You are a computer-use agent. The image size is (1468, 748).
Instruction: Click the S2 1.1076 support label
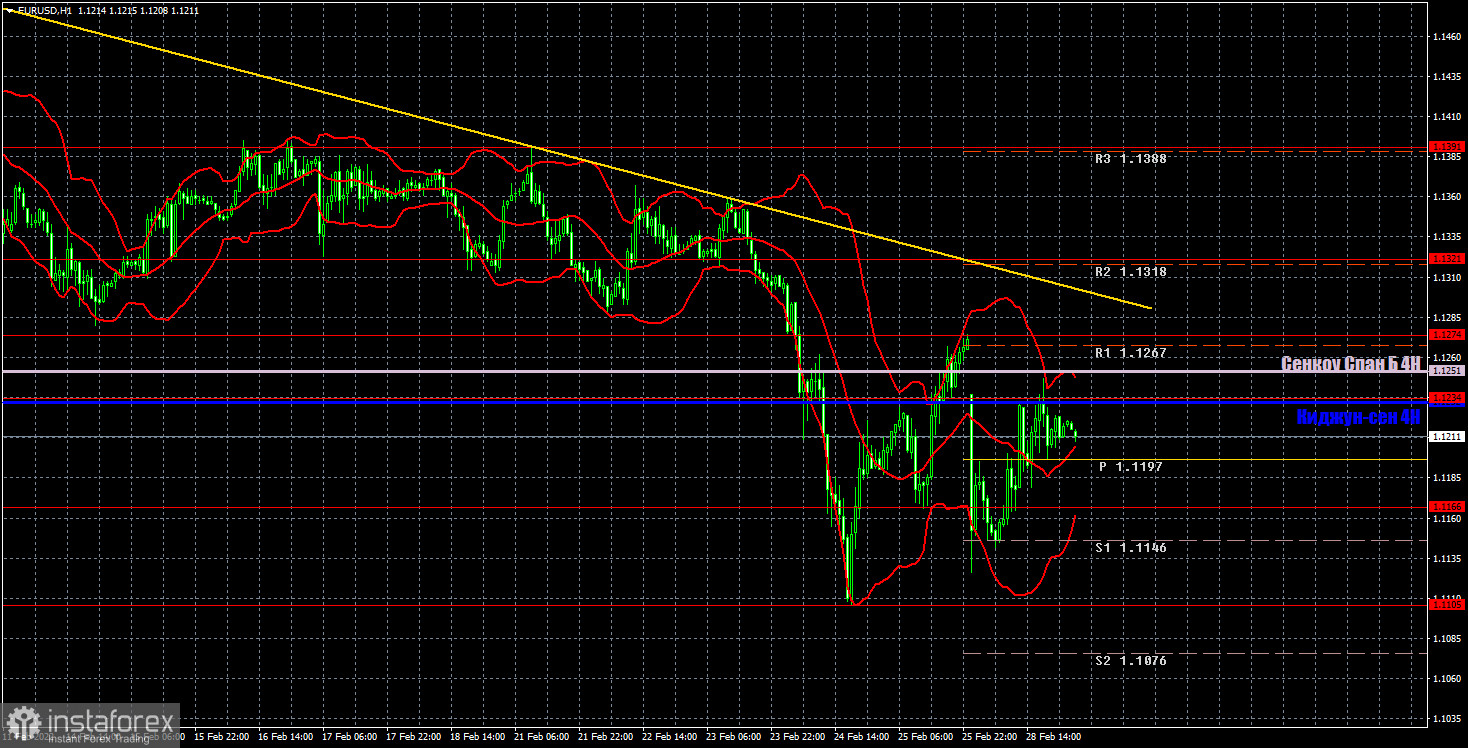(x=1131, y=661)
